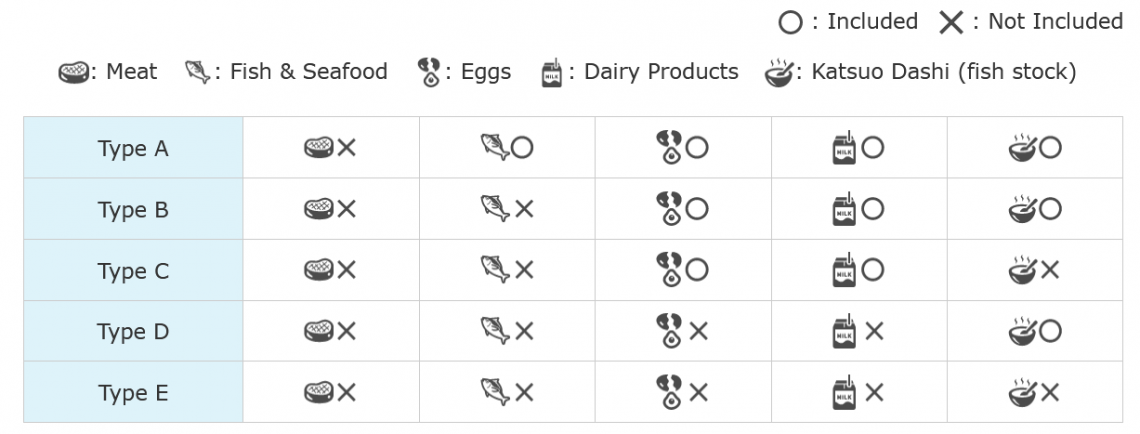The image size is (1140, 434).
Task: Click the Dairy Products milk carton legend icon
Action: 552,73
